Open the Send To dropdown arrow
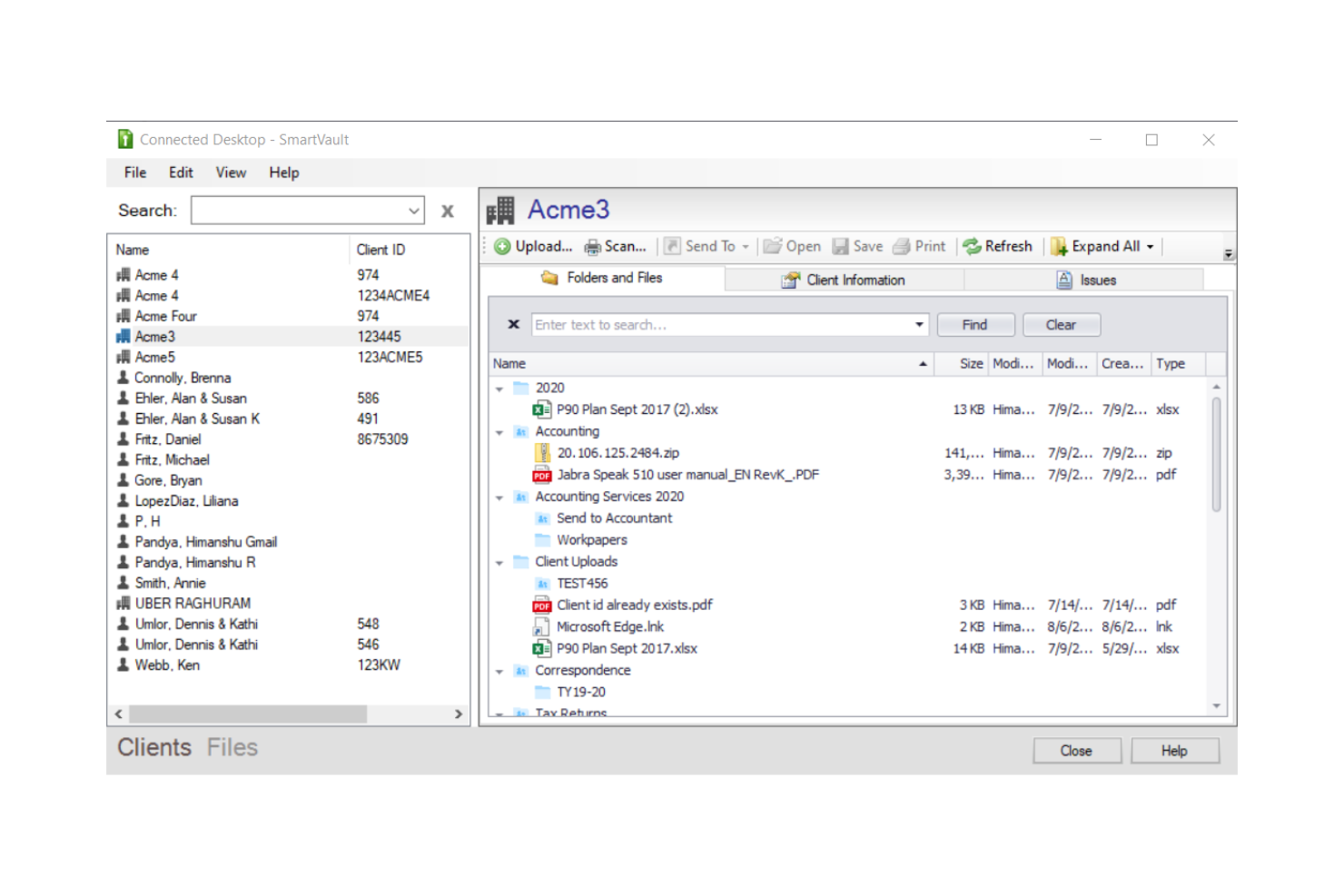The width and height of the screenshot is (1344, 896). (x=746, y=247)
